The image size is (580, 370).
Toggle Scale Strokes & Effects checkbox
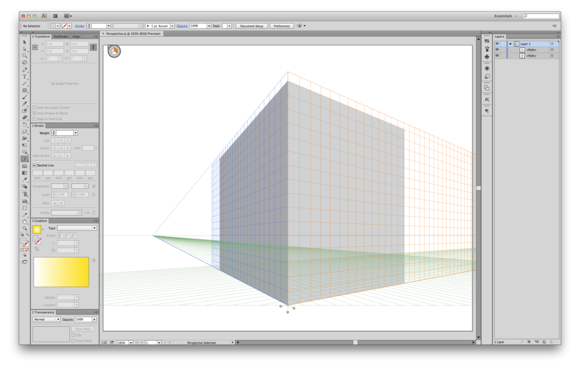(34, 113)
